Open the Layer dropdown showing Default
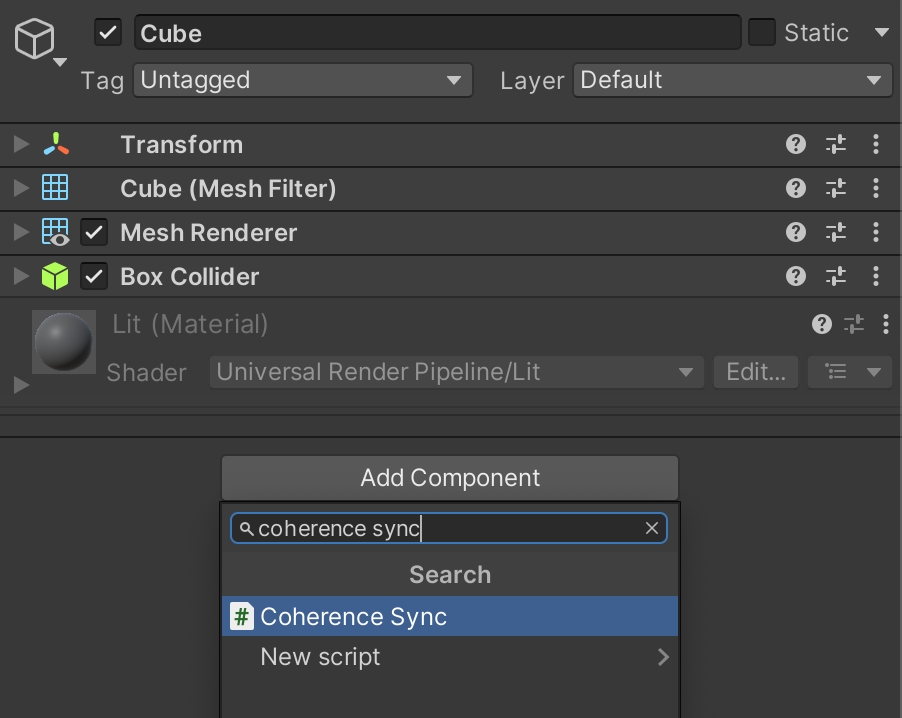Screen dimensions: 902x718 click(732, 80)
